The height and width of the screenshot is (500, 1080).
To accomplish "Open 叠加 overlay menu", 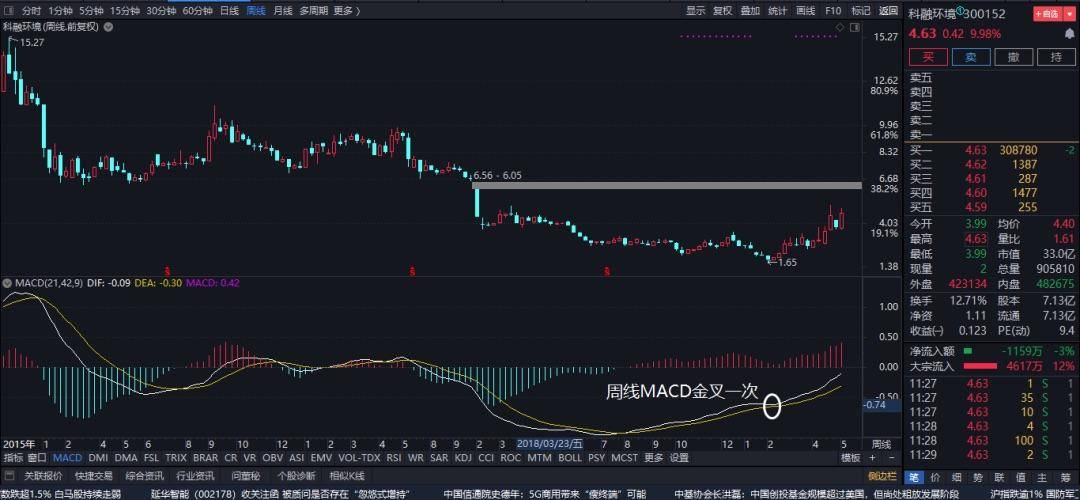I will click(750, 10).
